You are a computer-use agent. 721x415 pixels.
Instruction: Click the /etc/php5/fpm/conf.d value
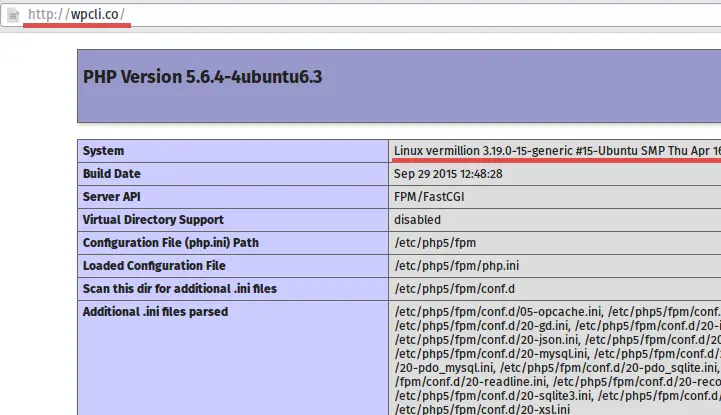click(x=454, y=289)
